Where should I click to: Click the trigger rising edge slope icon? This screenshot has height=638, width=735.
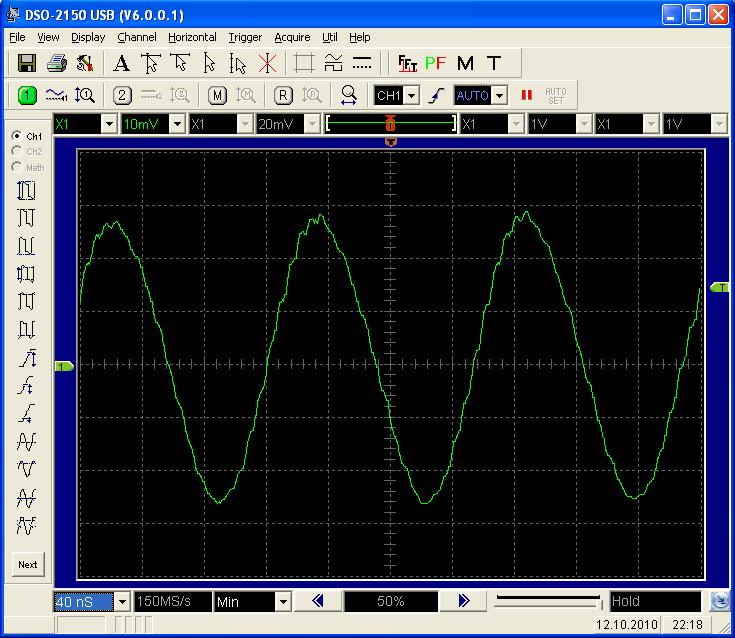[435, 95]
